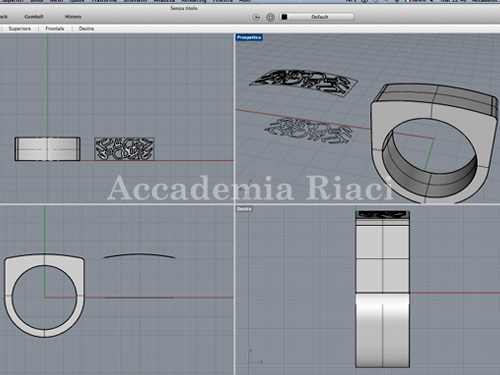Viewport: 500px width, 375px height.
Task: Select the pattern rectangle in the top viewport
Action: click(x=124, y=149)
